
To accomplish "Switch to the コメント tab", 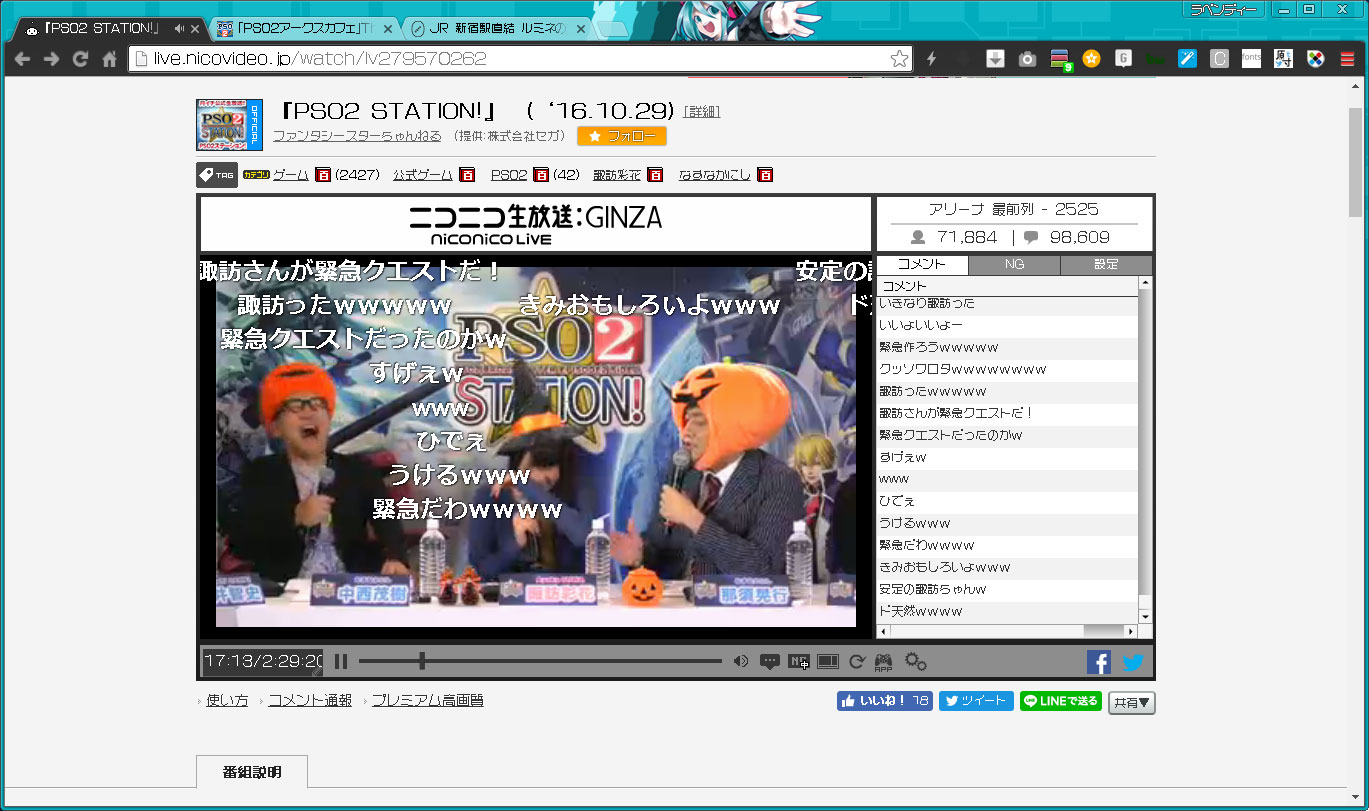I will (922, 265).
